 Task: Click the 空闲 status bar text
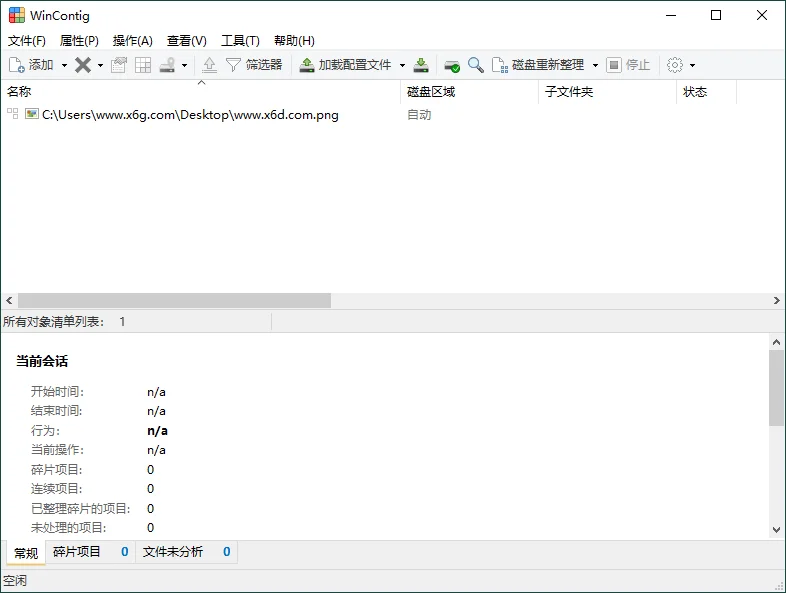[x=15, y=580]
